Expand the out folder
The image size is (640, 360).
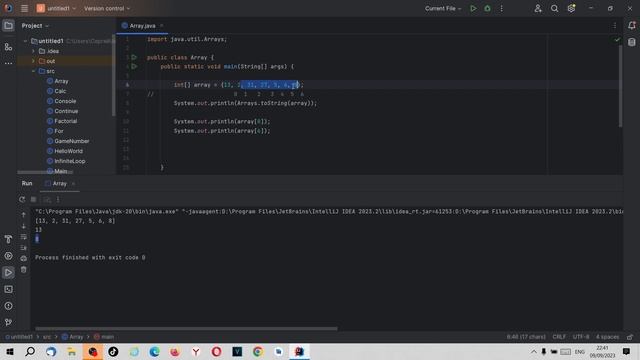coord(33,61)
